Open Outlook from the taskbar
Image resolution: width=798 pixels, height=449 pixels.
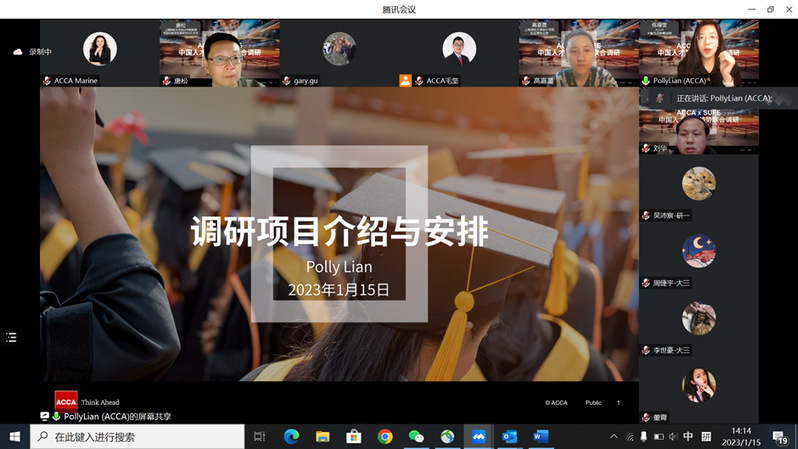(509, 436)
